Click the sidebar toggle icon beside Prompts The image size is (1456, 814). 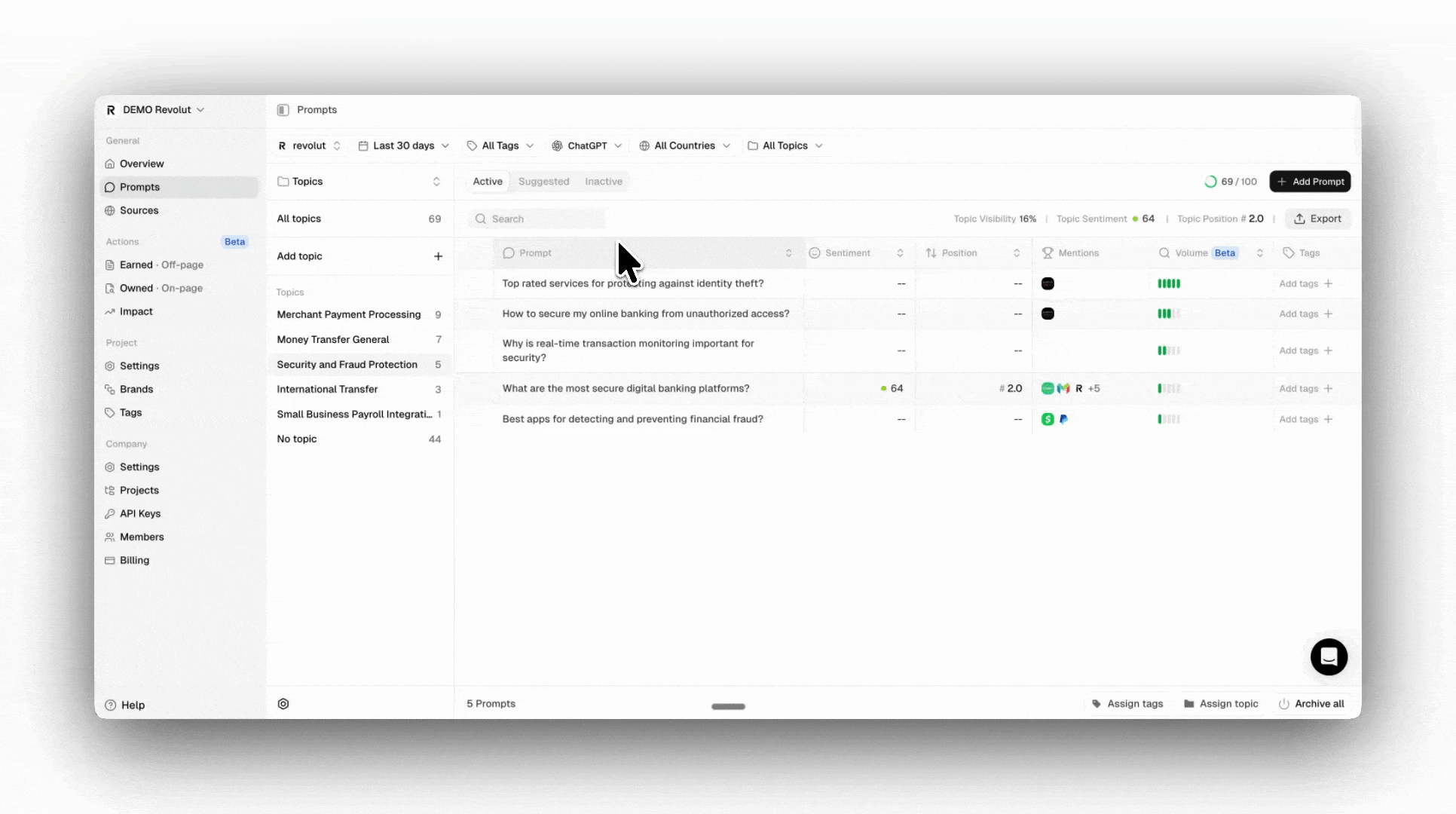pos(283,110)
